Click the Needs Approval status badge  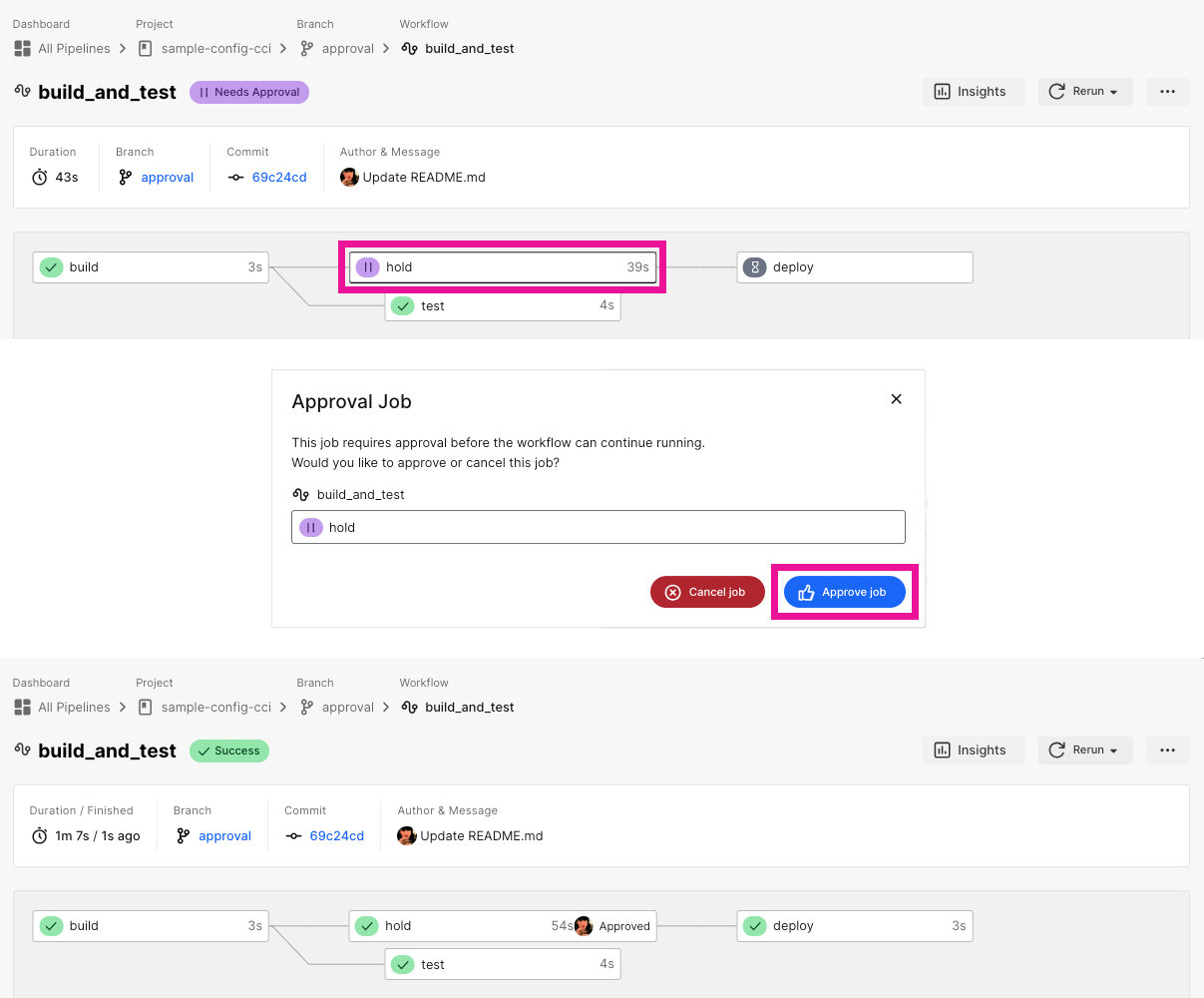point(249,92)
